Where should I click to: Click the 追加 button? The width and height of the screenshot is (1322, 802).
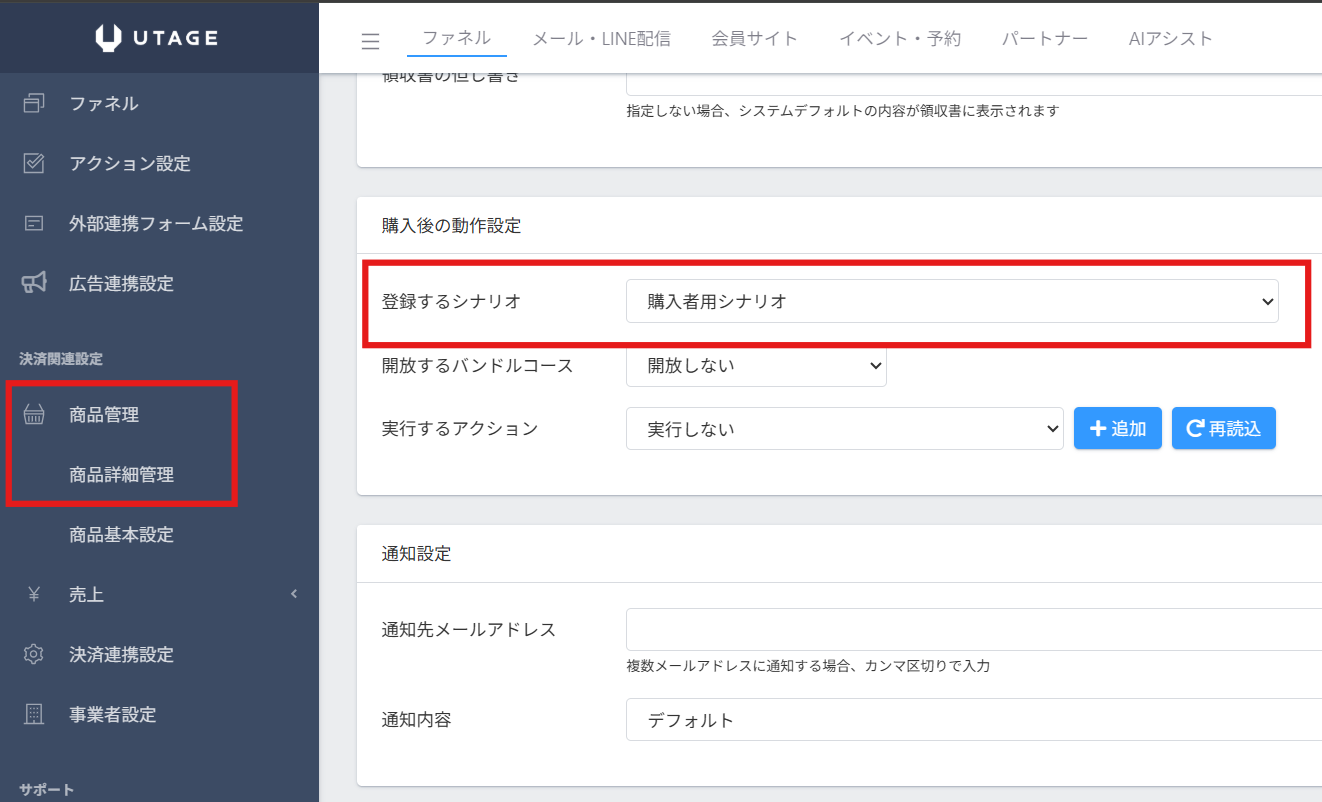[1117, 428]
